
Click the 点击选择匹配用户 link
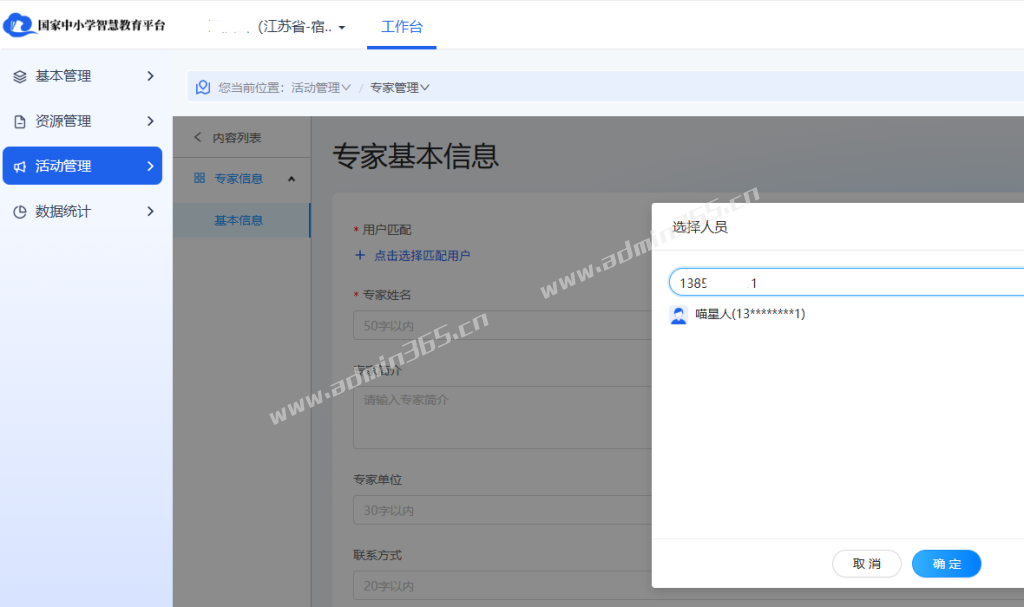click(422, 255)
